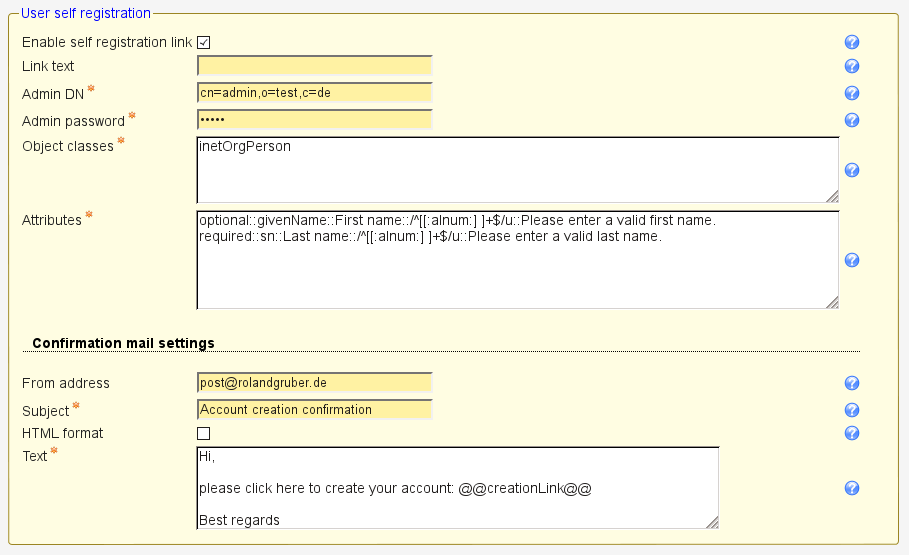Click into the Link text field
This screenshot has height=555, width=909.
315,66
